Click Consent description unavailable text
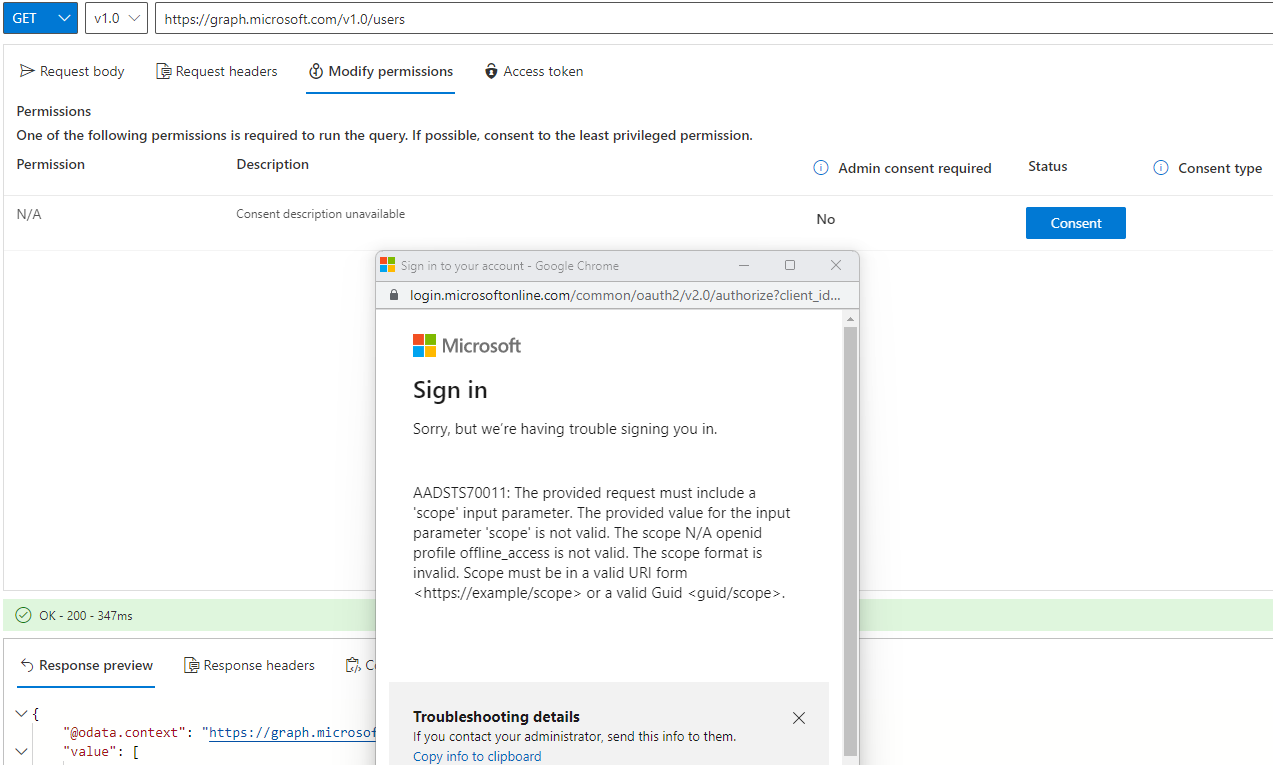 coord(320,214)
